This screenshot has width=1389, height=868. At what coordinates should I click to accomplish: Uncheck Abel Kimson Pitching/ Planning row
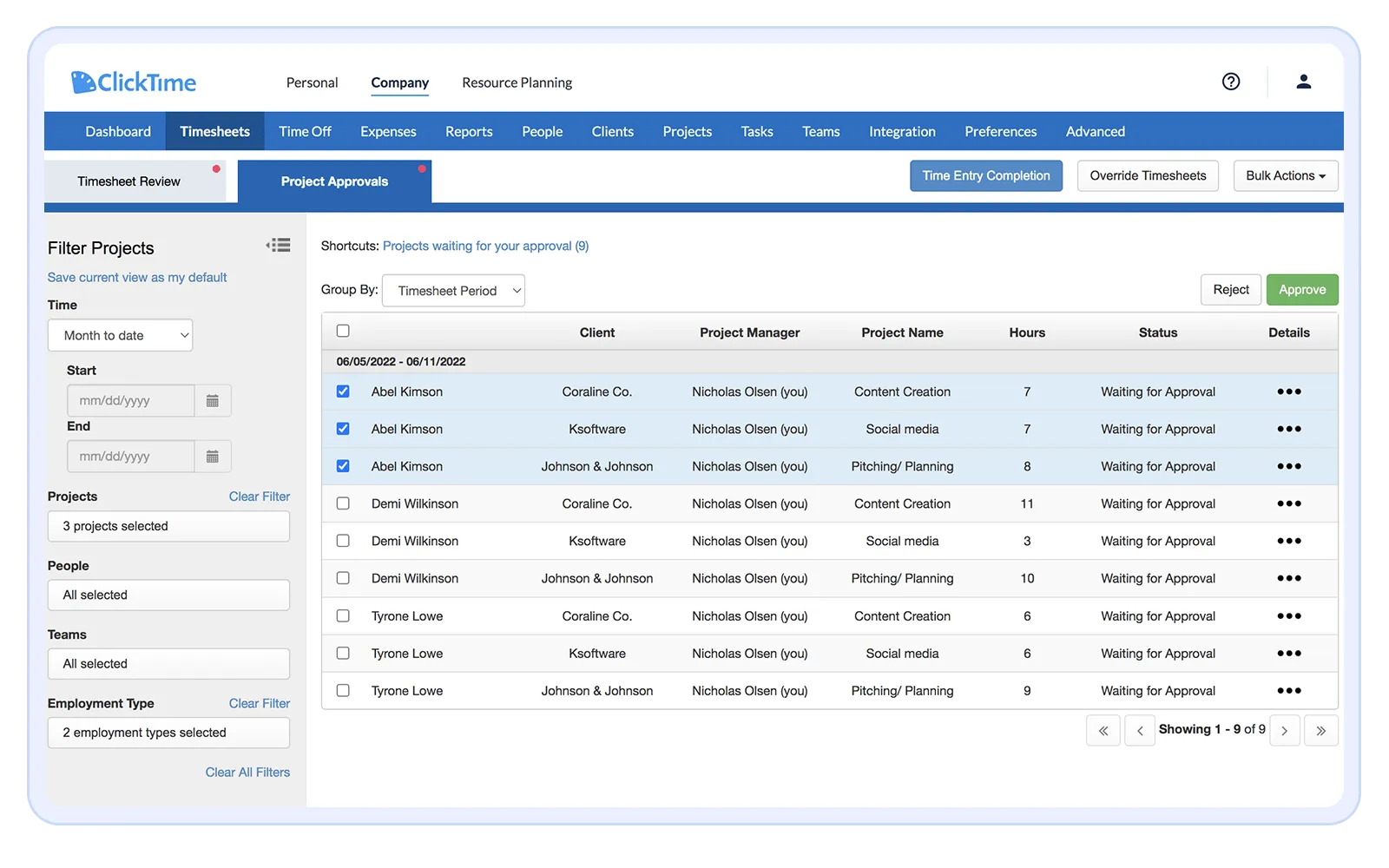343,466
